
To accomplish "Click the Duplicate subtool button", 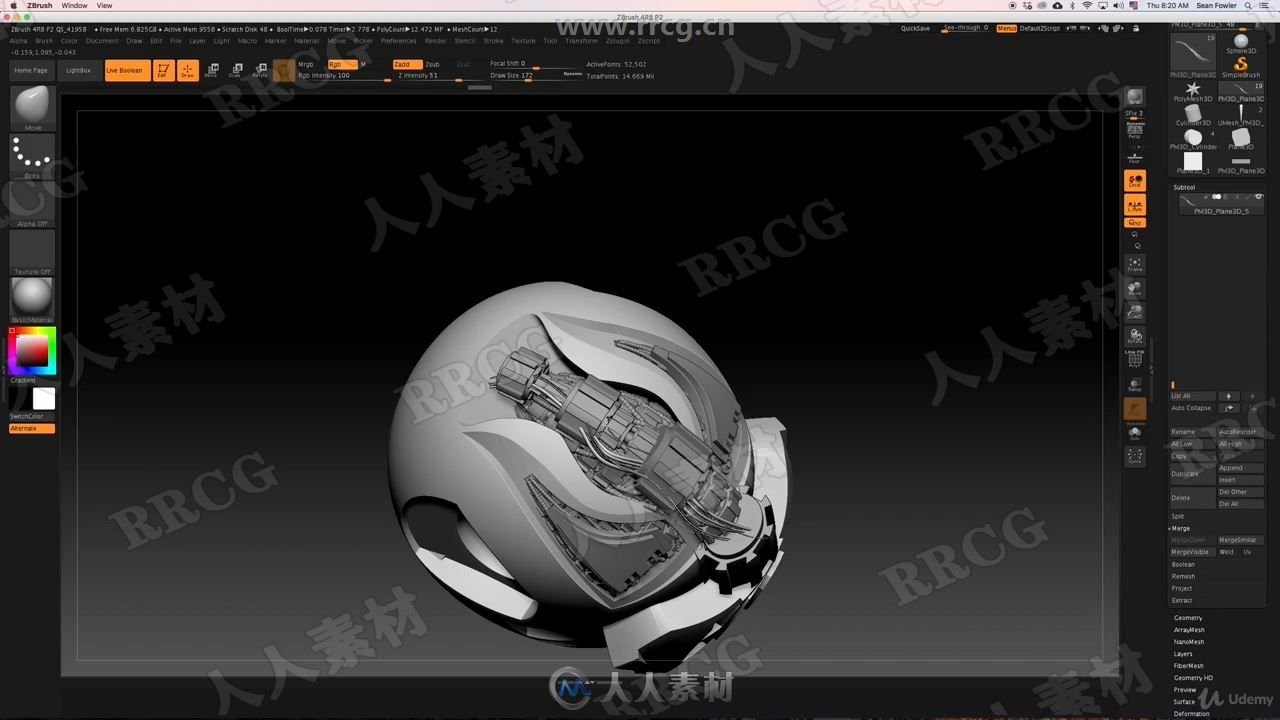I will 1192,474.
